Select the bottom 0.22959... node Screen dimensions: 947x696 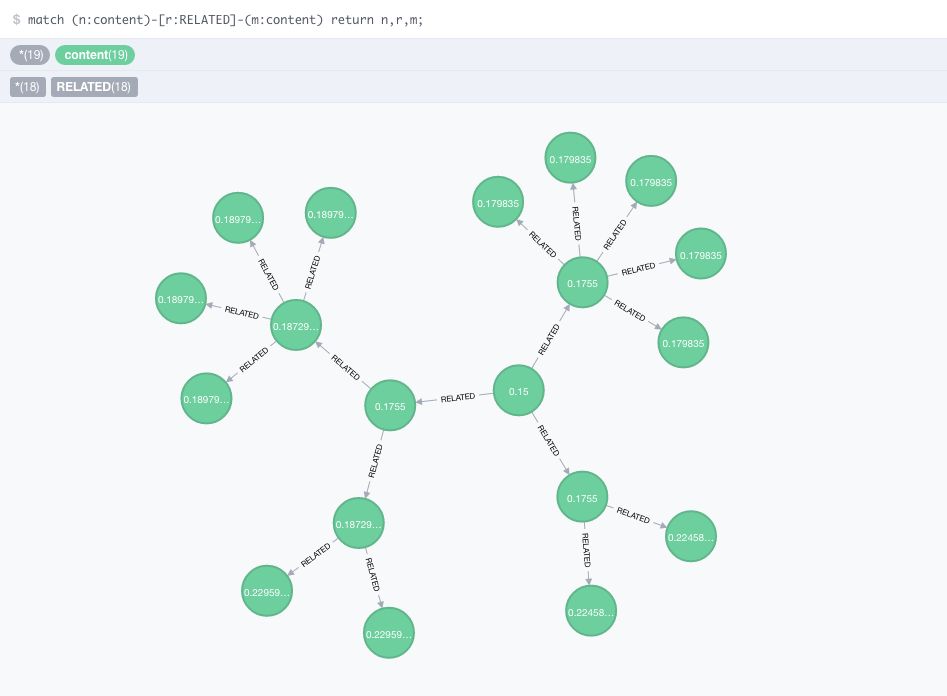388,632
